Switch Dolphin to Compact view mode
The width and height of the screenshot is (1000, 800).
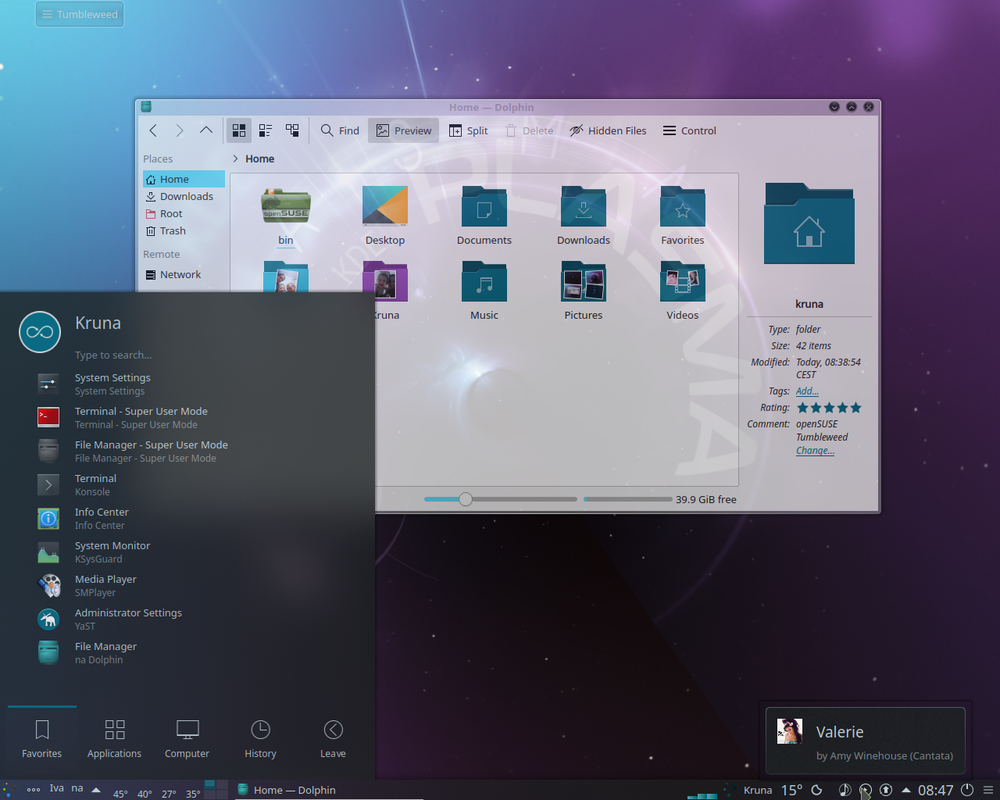pyautogui.click(x=265, y=131)
